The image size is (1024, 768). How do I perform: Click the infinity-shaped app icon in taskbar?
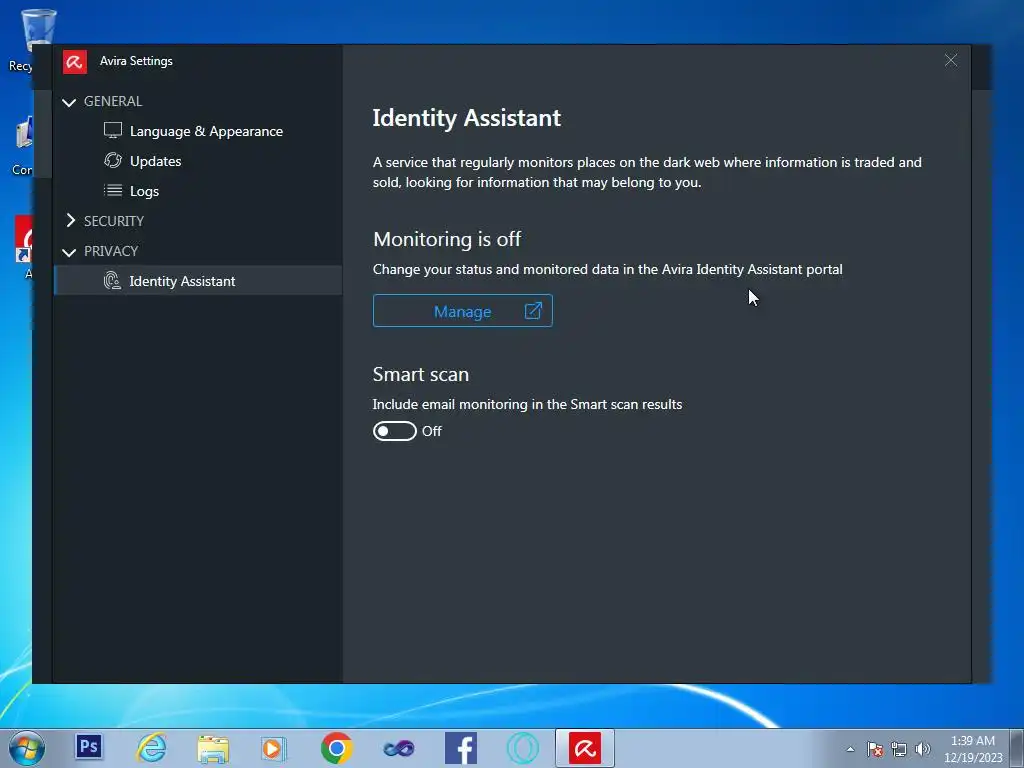pos(398,748)
